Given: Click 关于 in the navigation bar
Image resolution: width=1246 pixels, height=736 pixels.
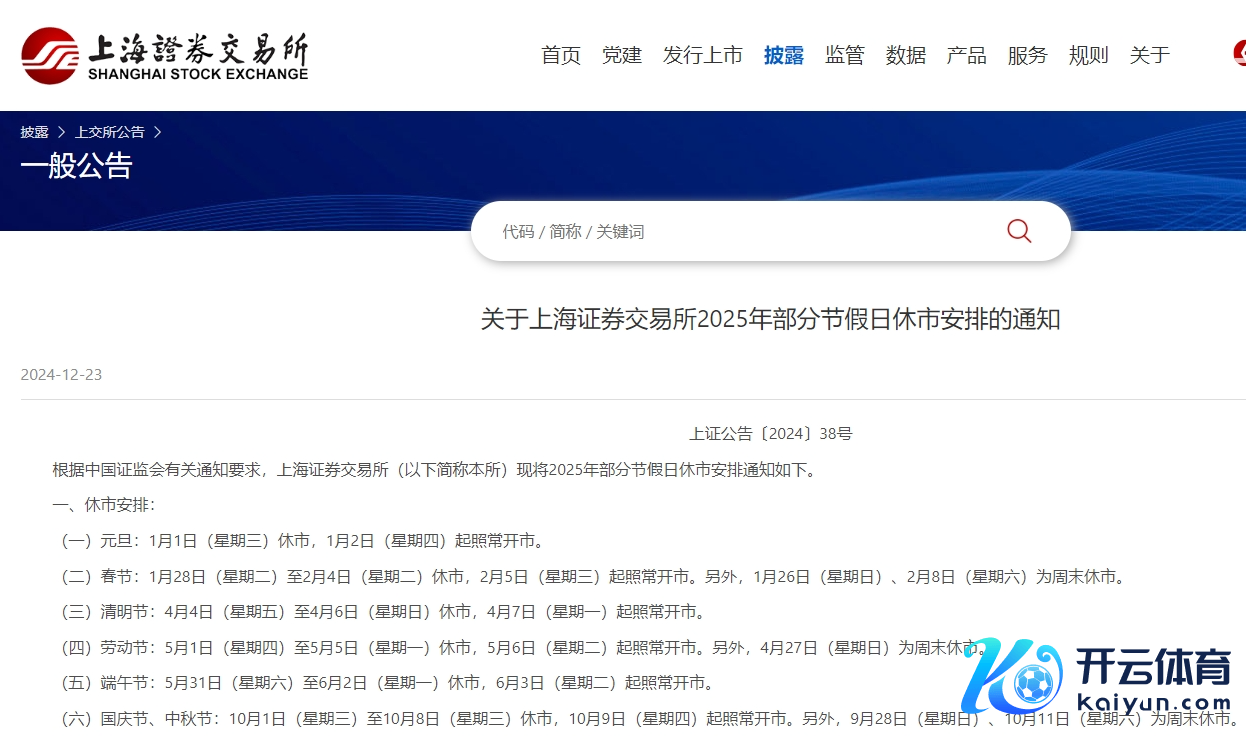Looking at the screenshot, I should coord(1150,55).
